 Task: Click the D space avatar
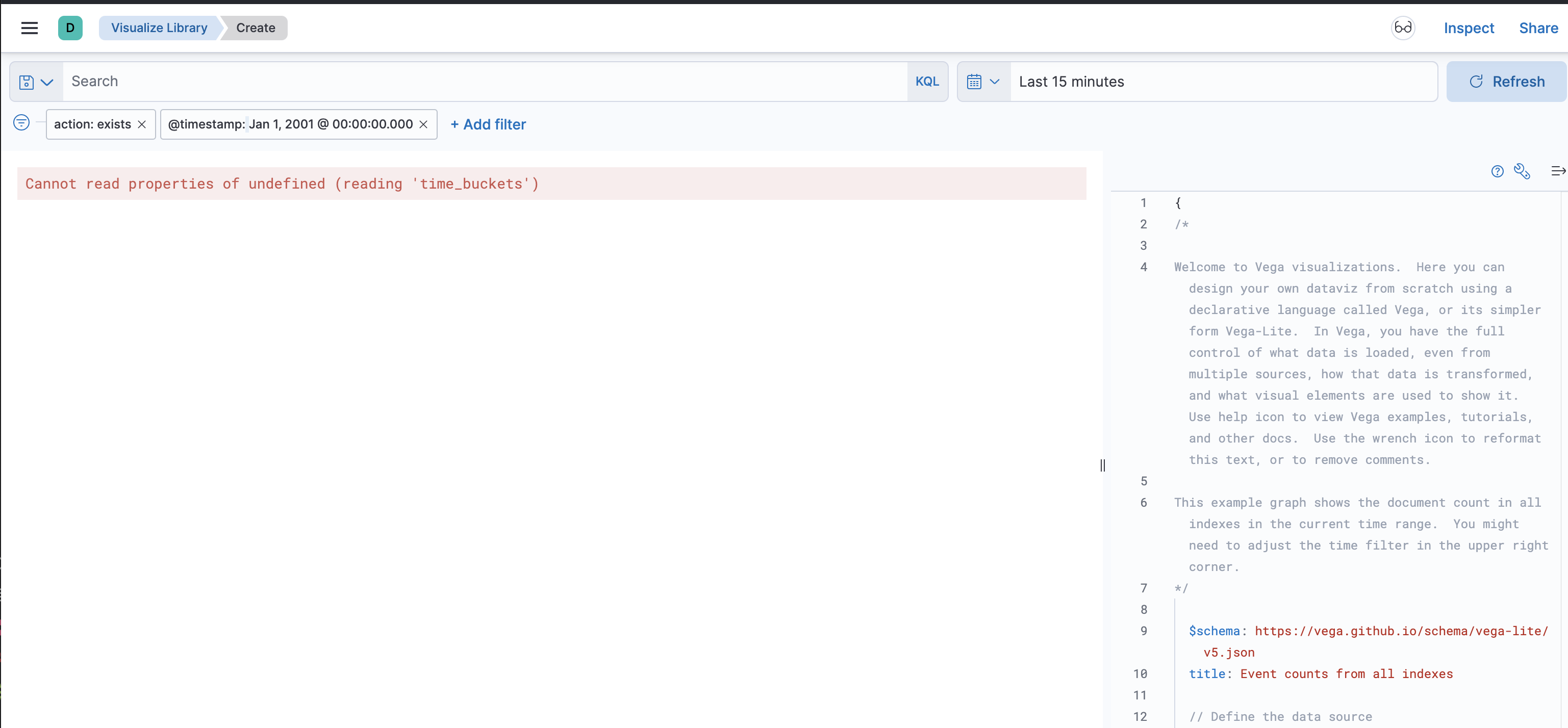(x=70, y=28)
